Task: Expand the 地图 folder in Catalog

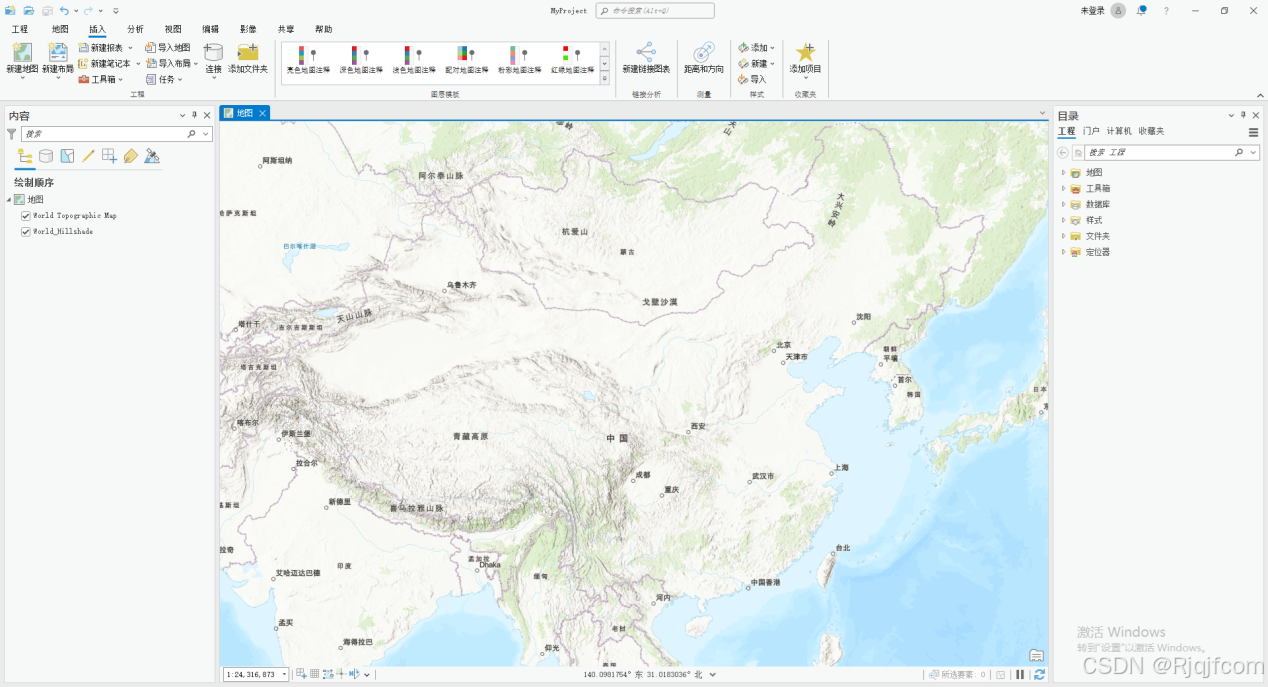Action: 1063,172
